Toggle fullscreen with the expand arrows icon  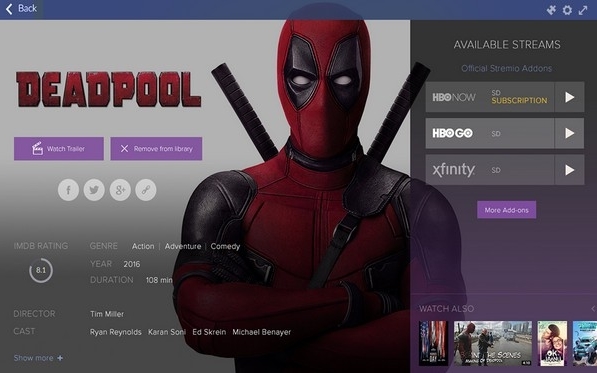583,10
